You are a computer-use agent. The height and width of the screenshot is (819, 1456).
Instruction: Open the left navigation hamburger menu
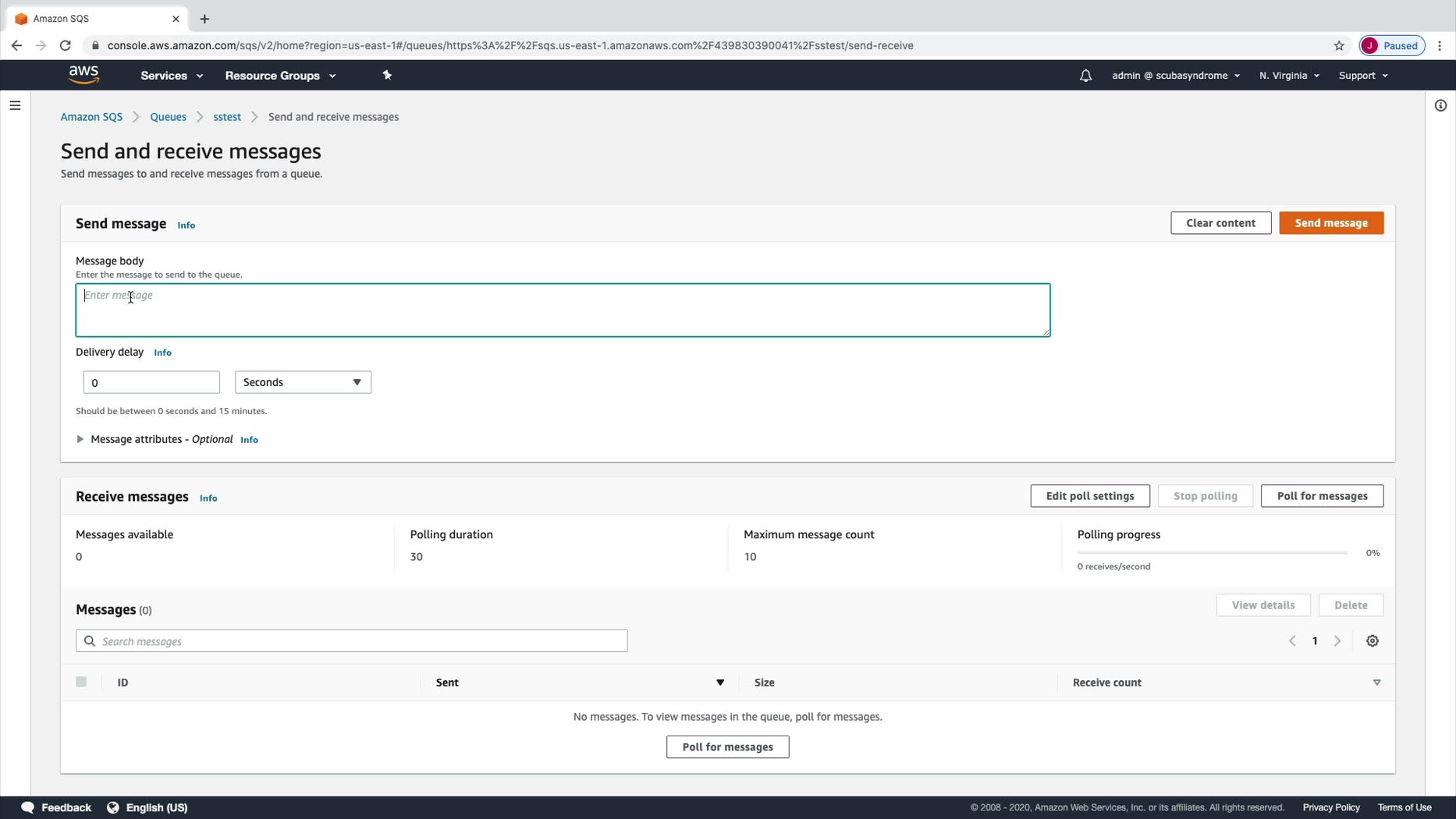point(15,105)
